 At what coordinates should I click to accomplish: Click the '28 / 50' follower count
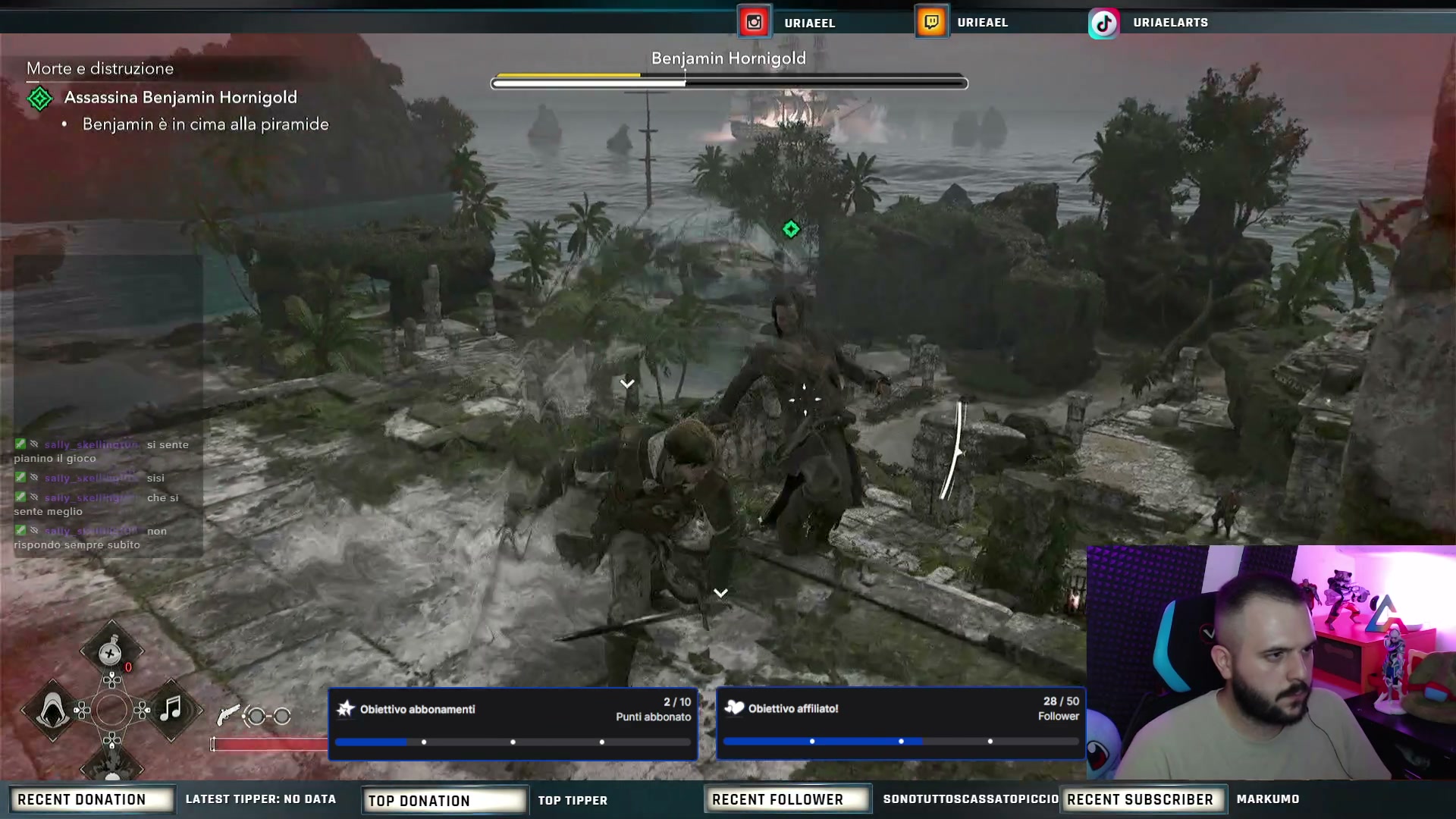point(1061,701)
